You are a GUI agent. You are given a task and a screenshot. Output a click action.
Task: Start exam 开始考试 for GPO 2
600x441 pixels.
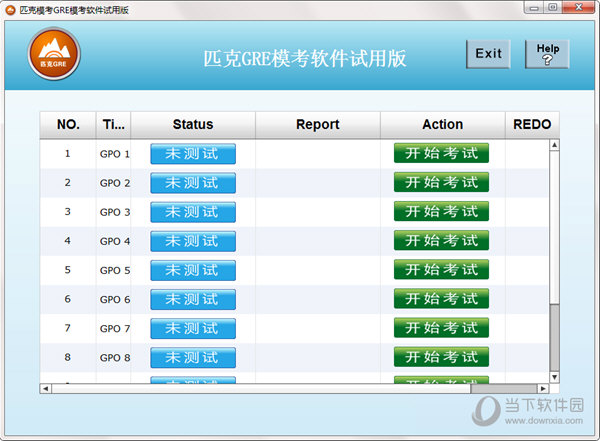(441, 182)
